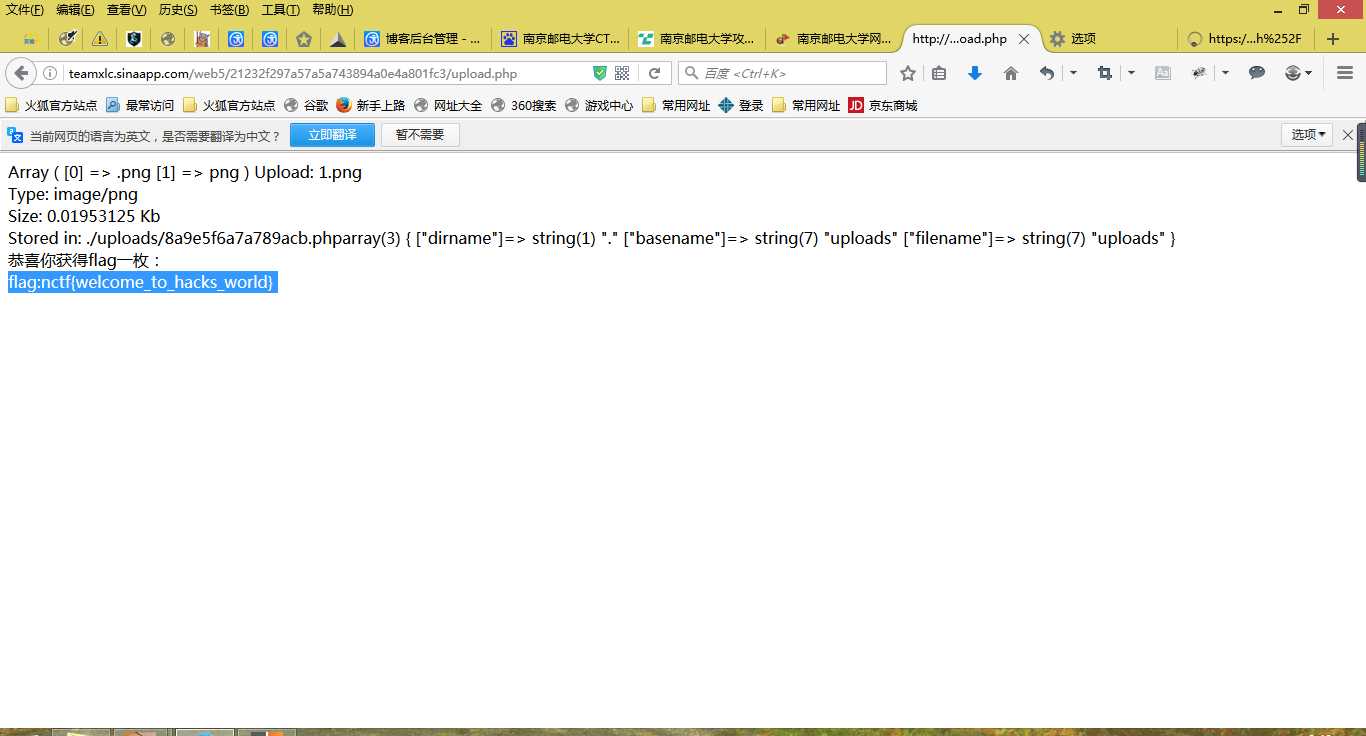Viewport: 1366px width, 736px height.
Task: Close the upload.php tab
Action: (1023, 39)
